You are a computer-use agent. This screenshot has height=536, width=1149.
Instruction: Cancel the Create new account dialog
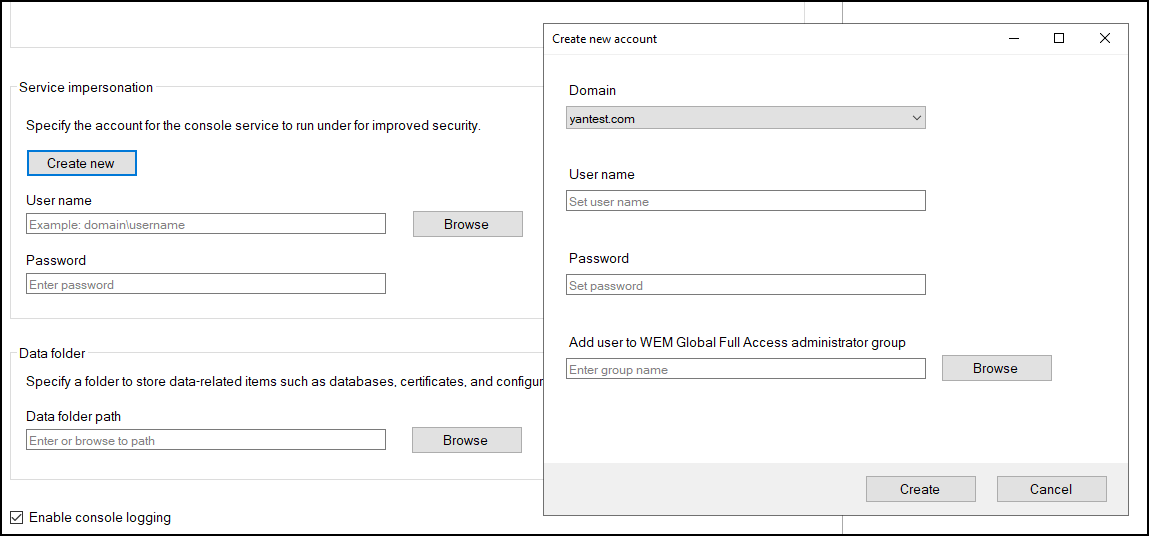tap(1051, 489)
